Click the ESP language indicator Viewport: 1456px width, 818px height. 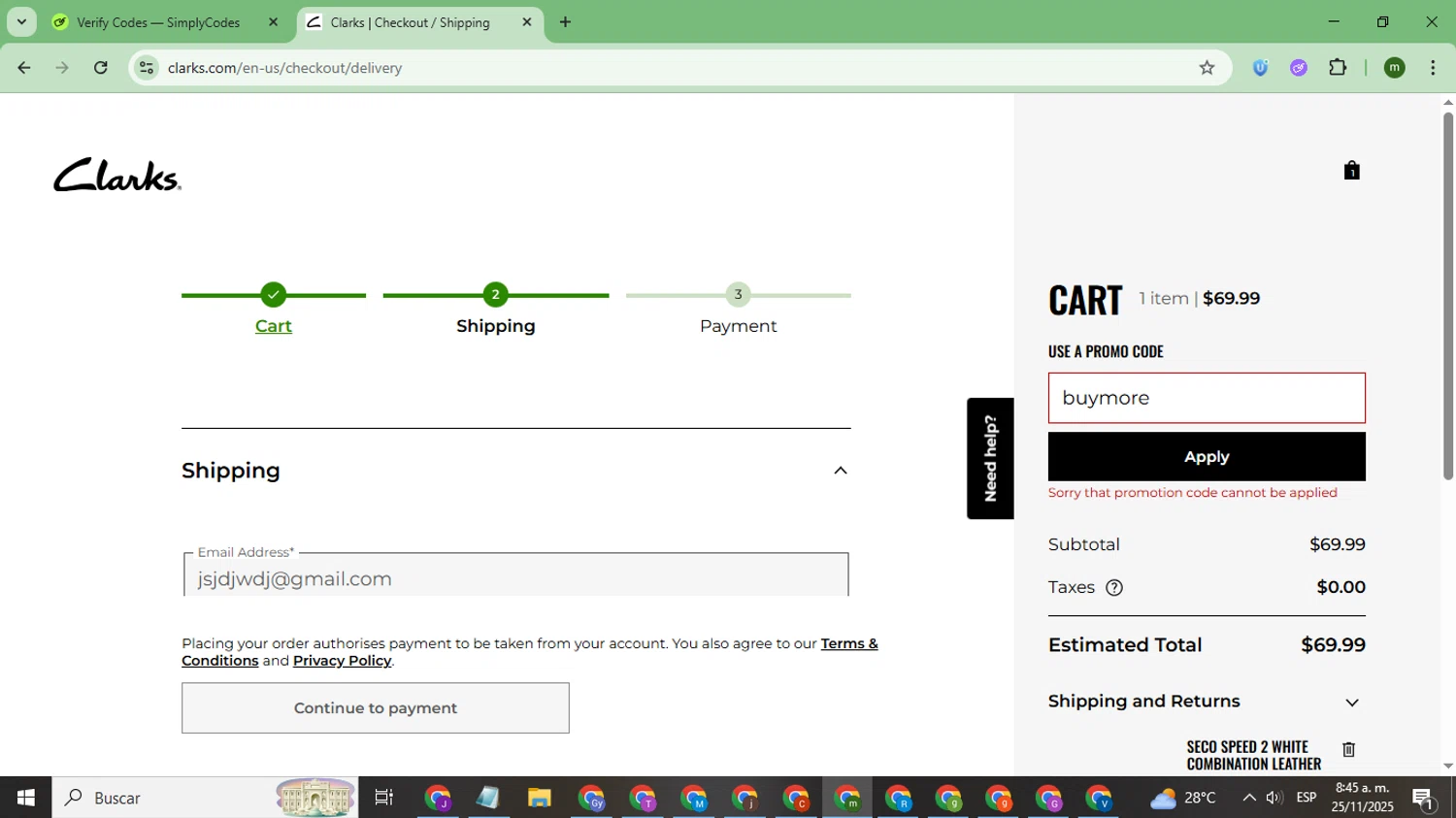pos(1307,798)
